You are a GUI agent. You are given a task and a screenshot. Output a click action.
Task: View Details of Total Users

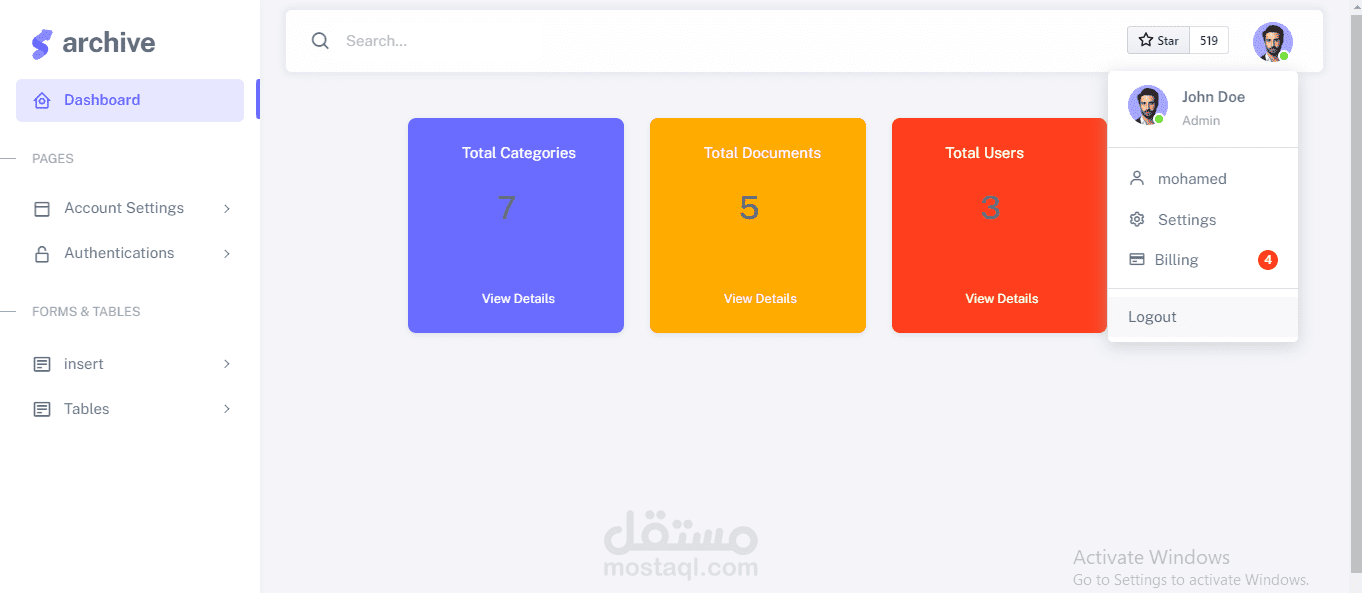point(1002,299)
